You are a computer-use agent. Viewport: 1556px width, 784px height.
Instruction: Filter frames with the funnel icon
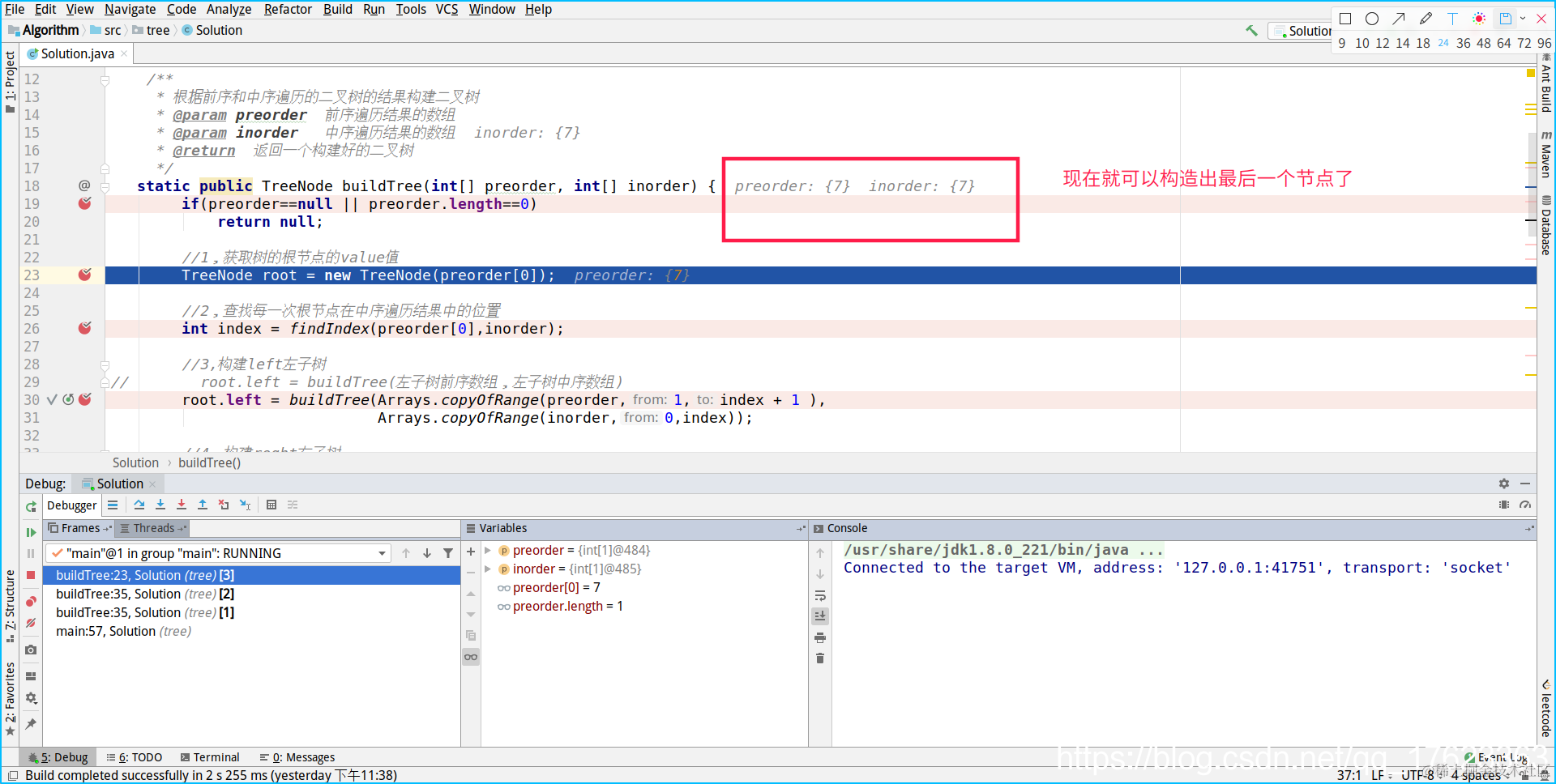click(x=448, y=553)
